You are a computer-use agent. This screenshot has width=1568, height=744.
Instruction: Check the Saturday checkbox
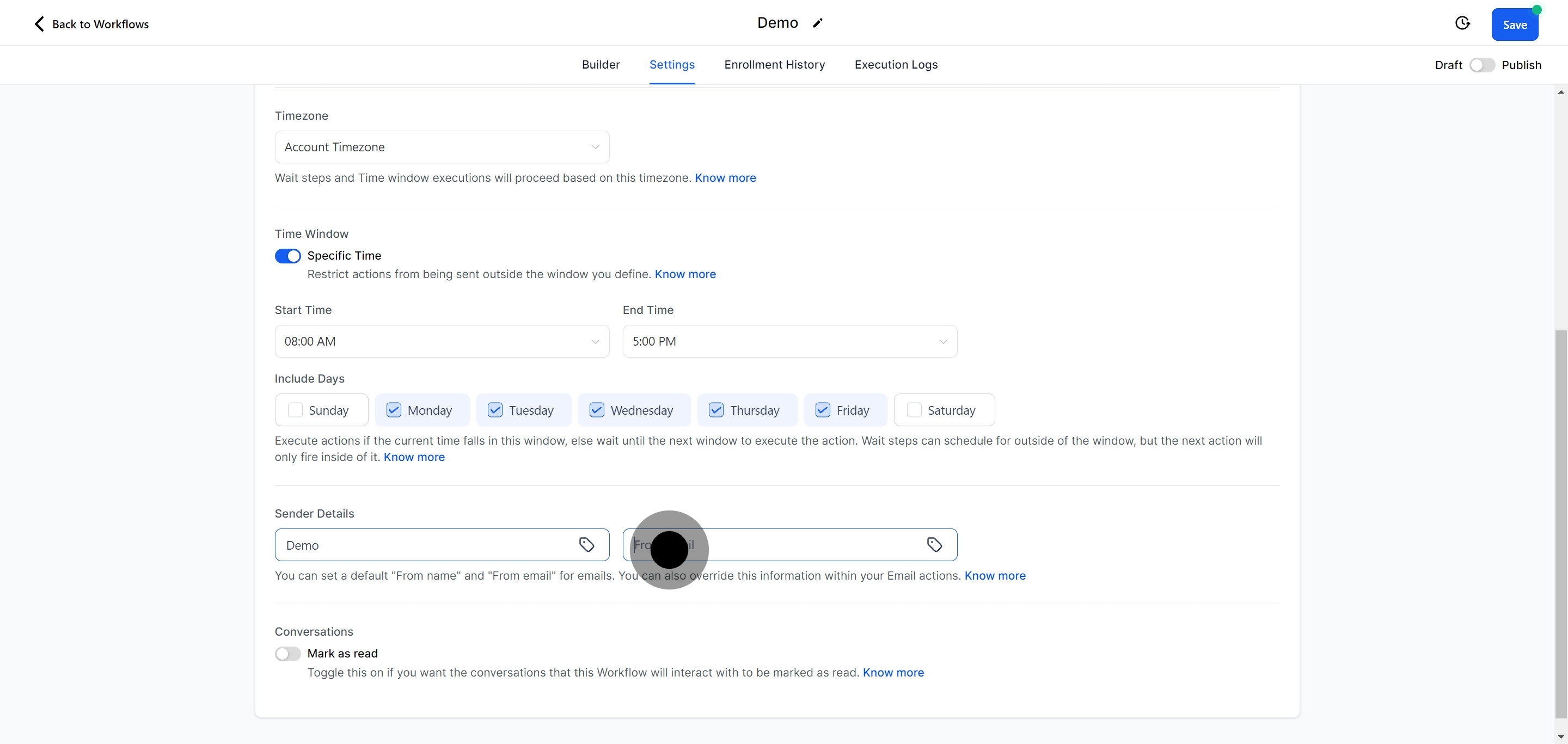[914, 410]
